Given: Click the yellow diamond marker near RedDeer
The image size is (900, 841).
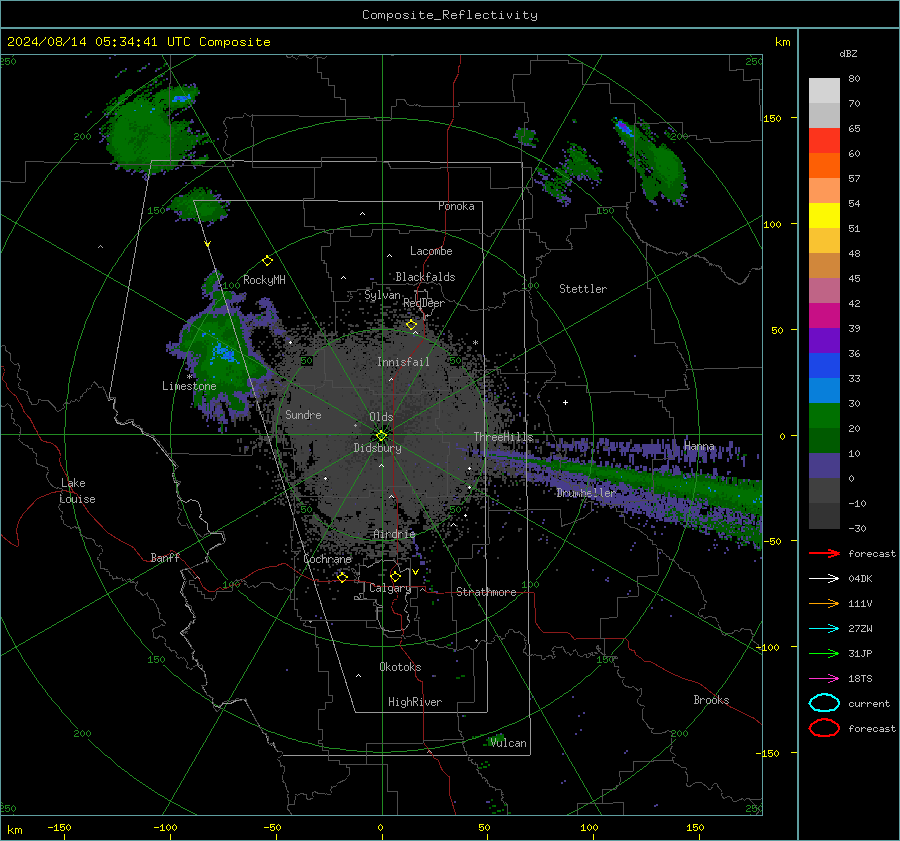Looking at the screenshot, I should (x=411, y=325).
